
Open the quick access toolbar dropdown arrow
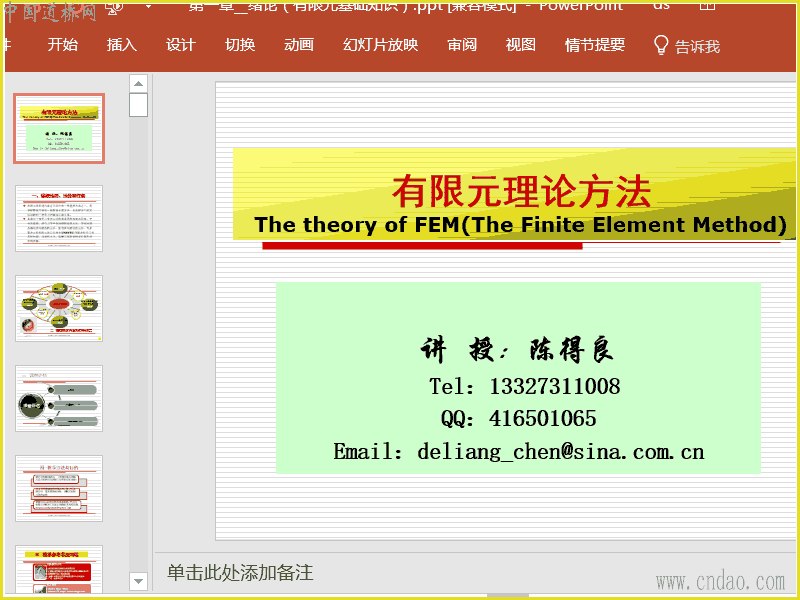(148, 6)
